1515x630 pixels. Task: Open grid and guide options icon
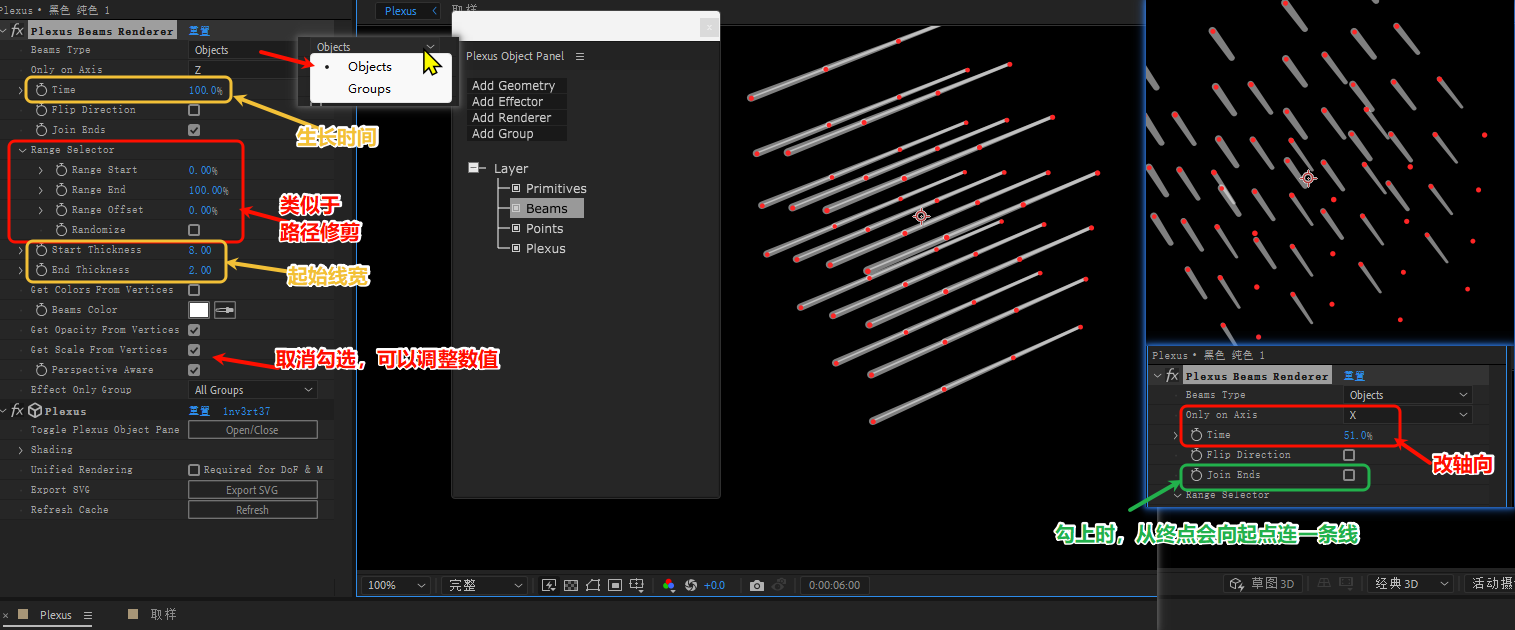point(637,585)
